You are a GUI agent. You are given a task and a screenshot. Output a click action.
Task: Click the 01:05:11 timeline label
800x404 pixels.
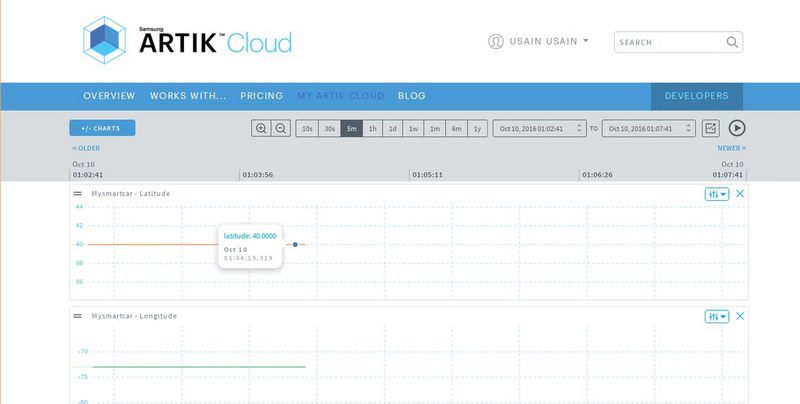428,175
